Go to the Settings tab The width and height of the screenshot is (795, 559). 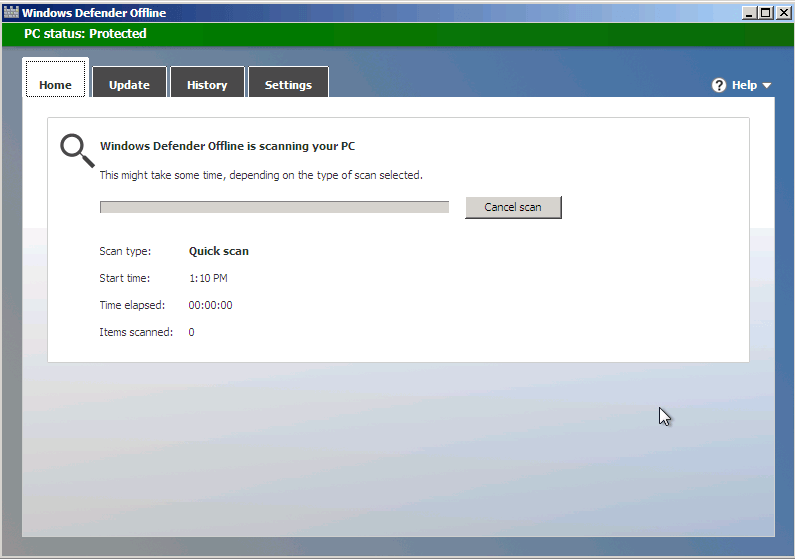(x=288, y=82)
